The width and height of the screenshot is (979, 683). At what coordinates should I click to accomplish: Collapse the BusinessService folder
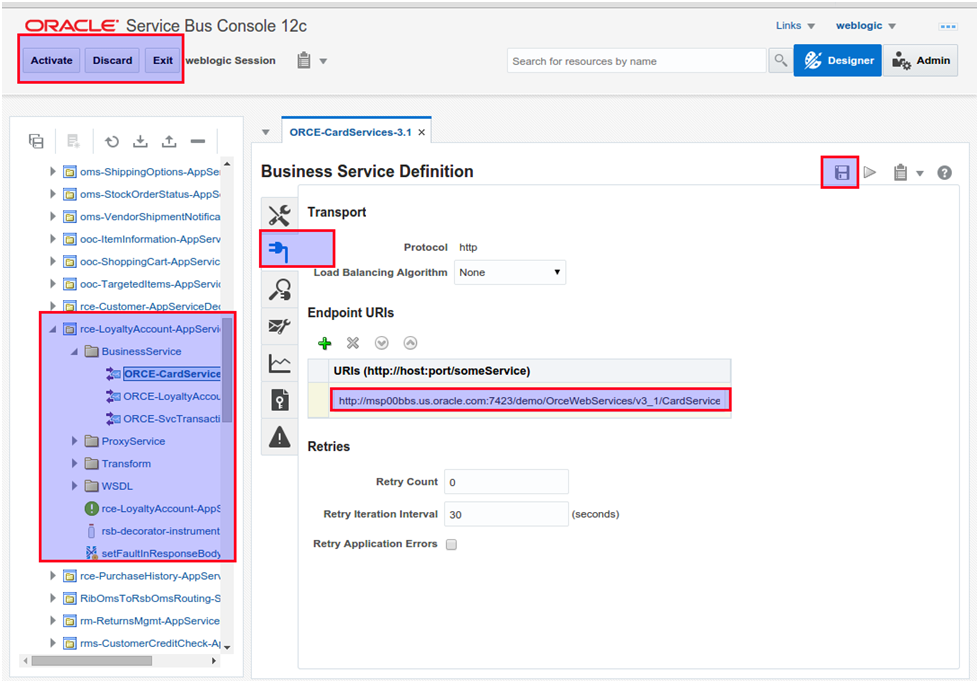(x=74, y=351)
